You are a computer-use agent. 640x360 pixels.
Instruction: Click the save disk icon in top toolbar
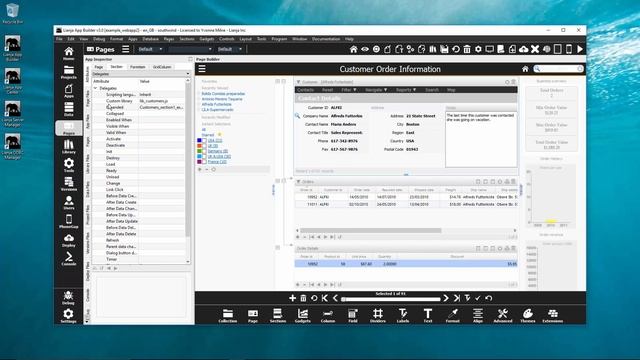tap(444, 49)
